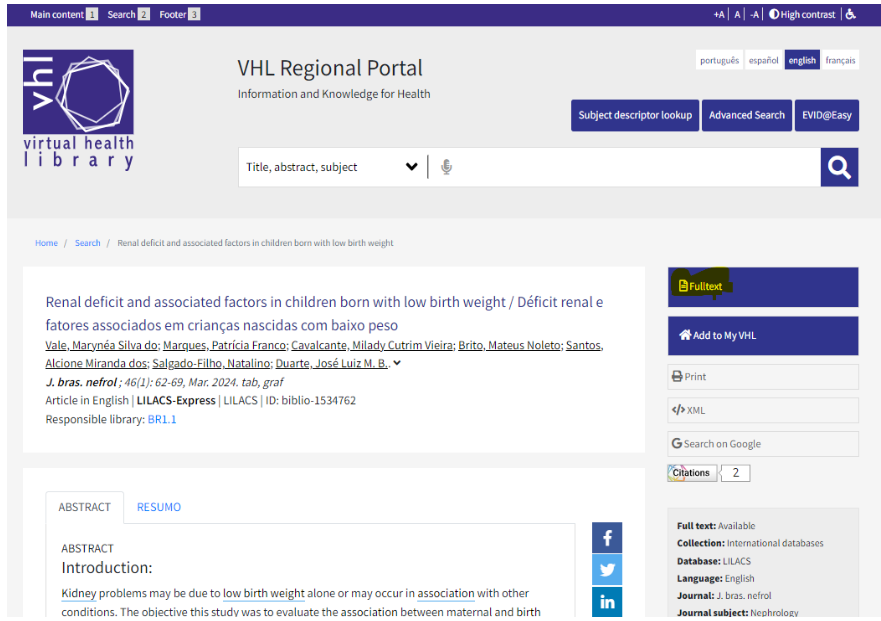Expand the full author list chevron
Image resolution: width=881 pixels, height=621 pixels.
(397, 363)
